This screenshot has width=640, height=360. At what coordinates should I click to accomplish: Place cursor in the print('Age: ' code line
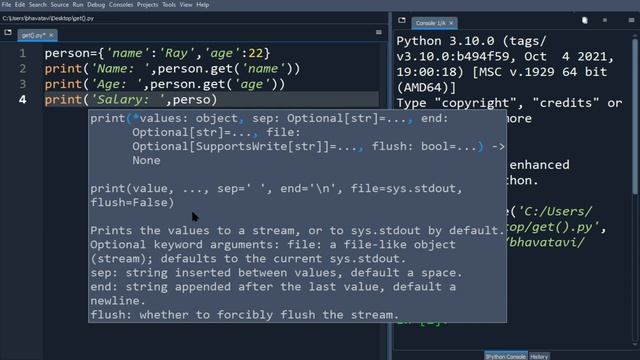tap(165, 84)
